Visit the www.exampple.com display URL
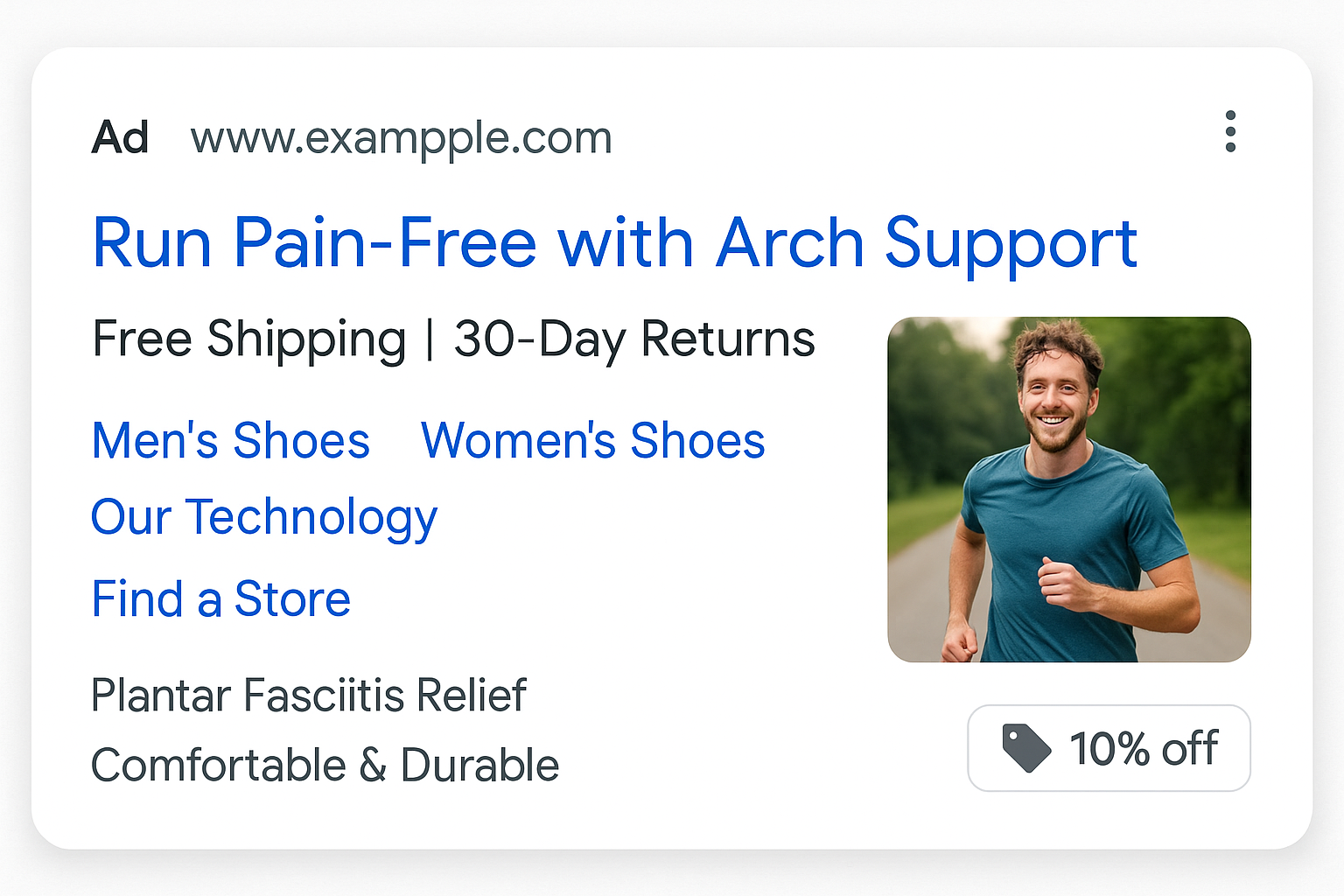 [x=402, y=139]
